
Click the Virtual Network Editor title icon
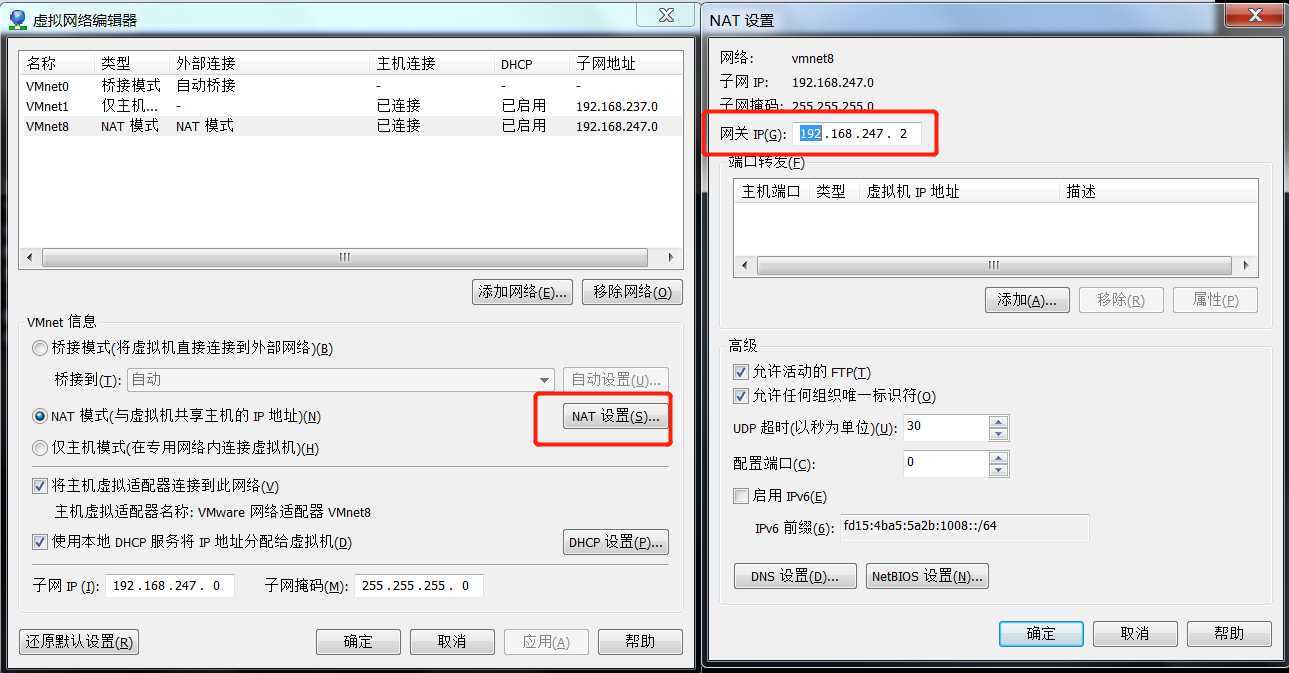(17, 19)
